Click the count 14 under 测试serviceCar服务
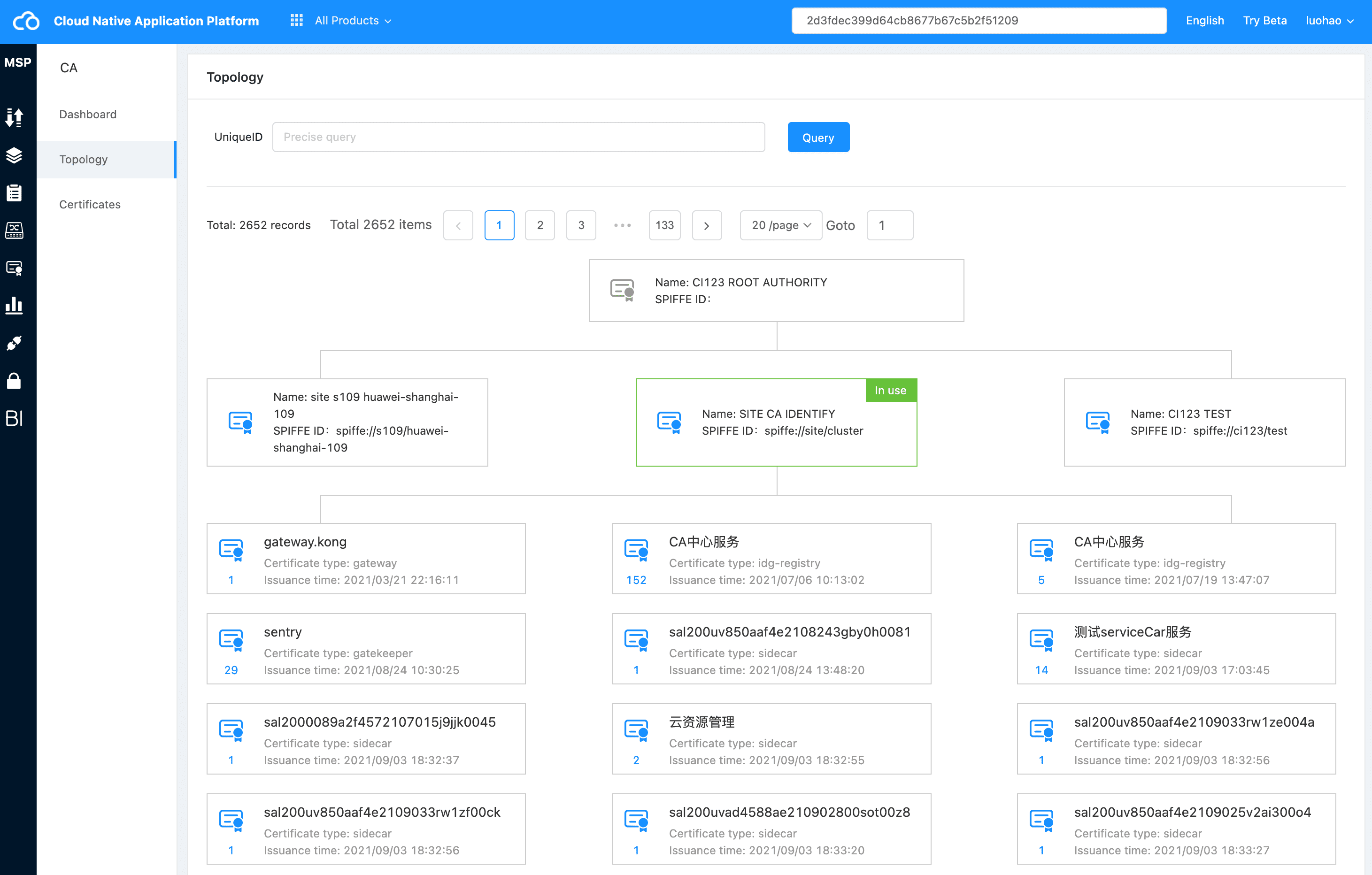Screen dimensions: 1372x875 click(1041, 670)
